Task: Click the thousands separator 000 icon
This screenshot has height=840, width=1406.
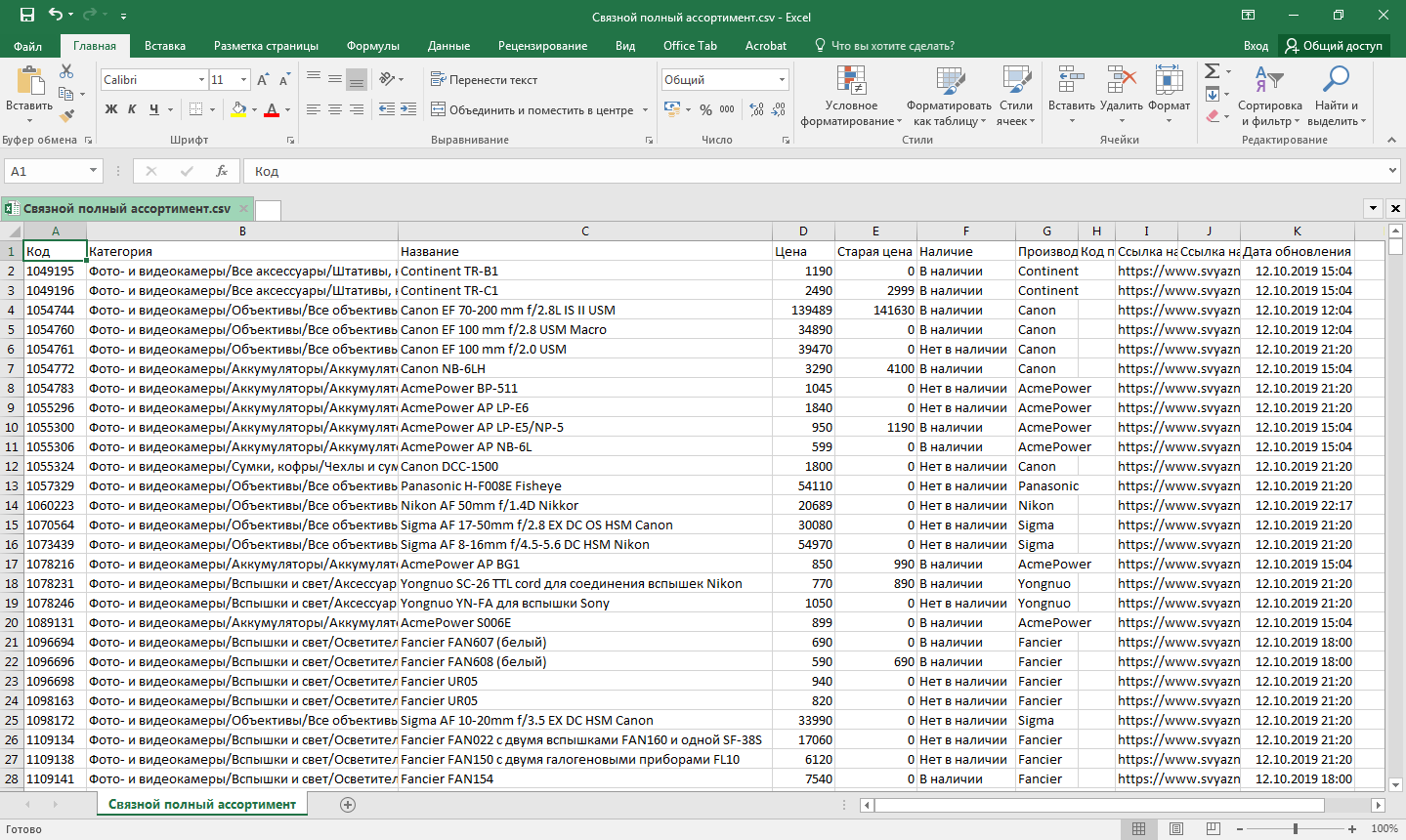Action: 727,110
